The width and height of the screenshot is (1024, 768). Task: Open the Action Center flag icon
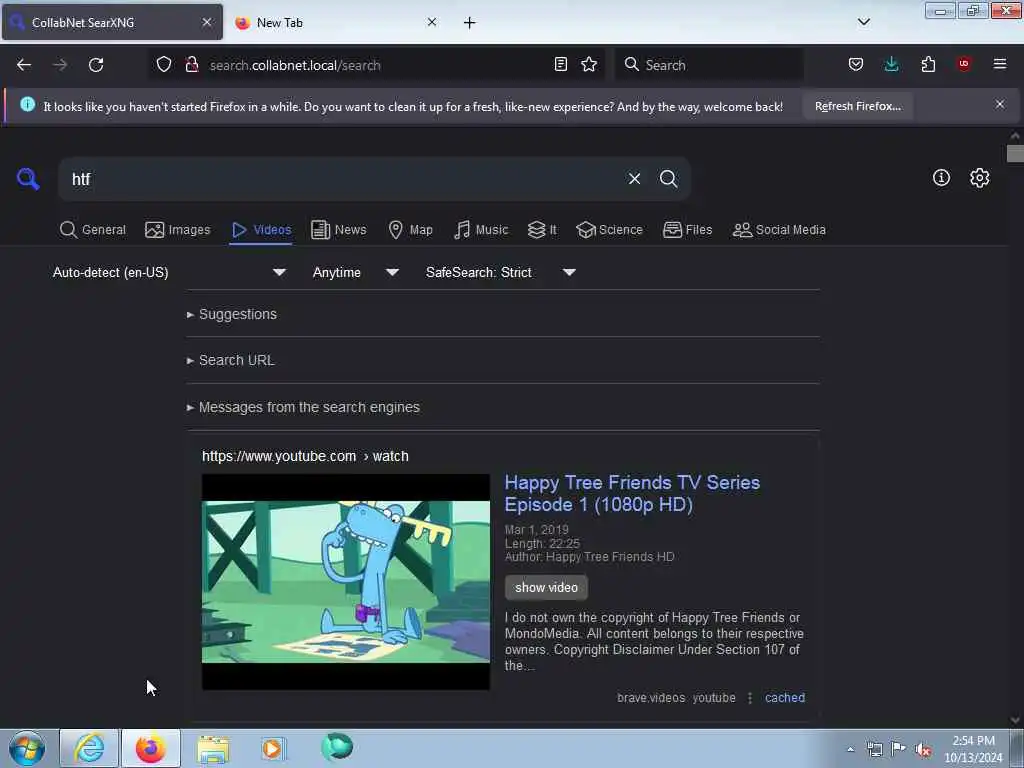click(x=899, y=749)
